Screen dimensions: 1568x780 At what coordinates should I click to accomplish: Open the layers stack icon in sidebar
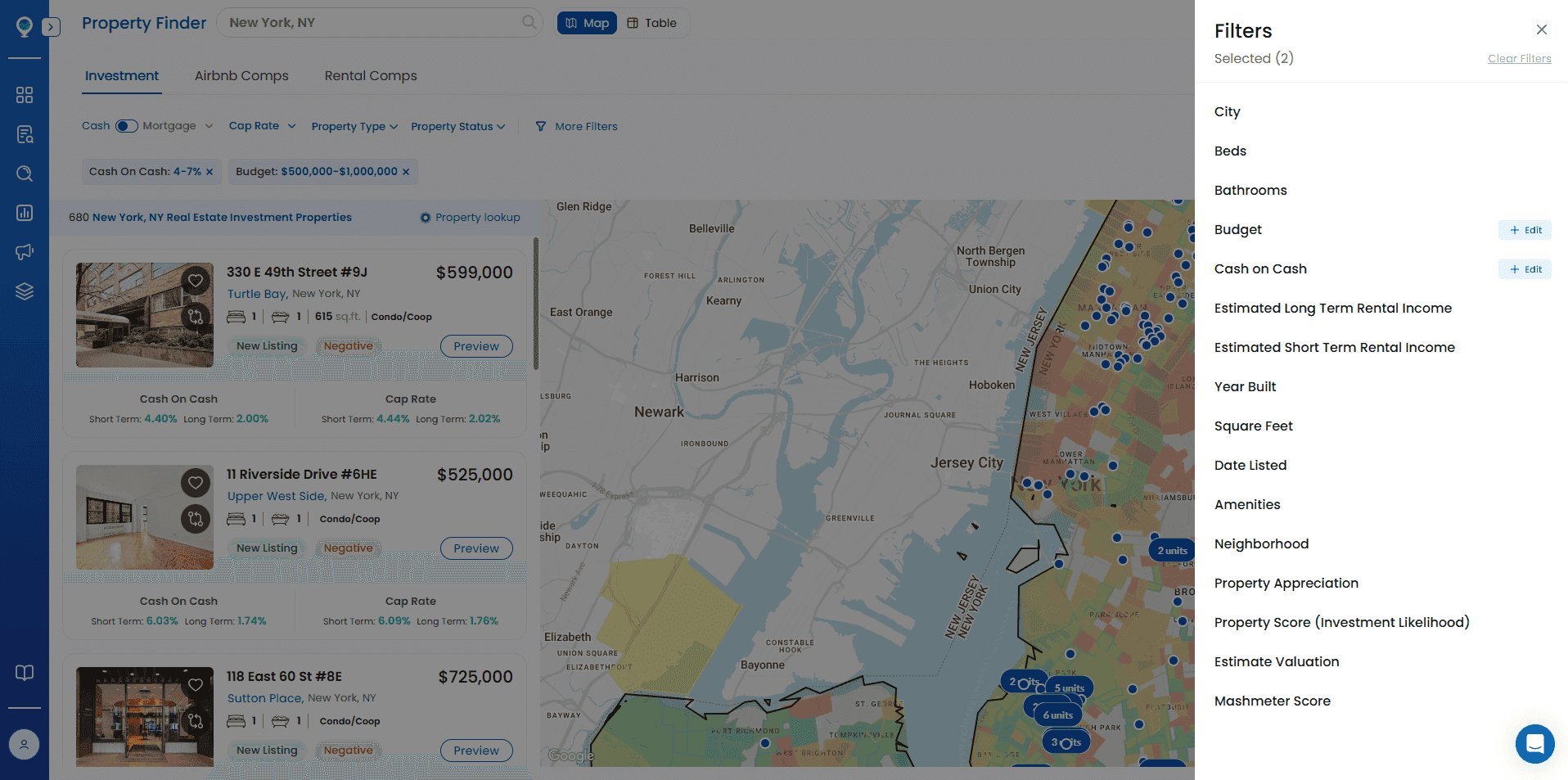tap(25, 291)
